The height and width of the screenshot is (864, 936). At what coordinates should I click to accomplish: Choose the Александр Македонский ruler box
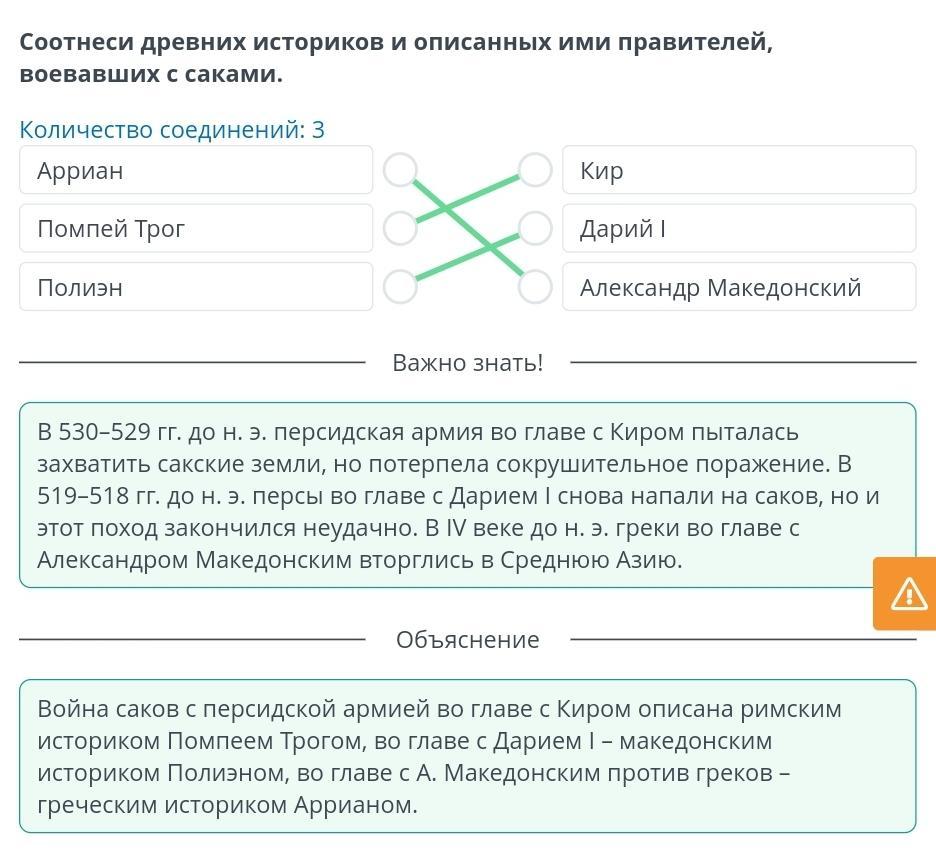(738, 287)
